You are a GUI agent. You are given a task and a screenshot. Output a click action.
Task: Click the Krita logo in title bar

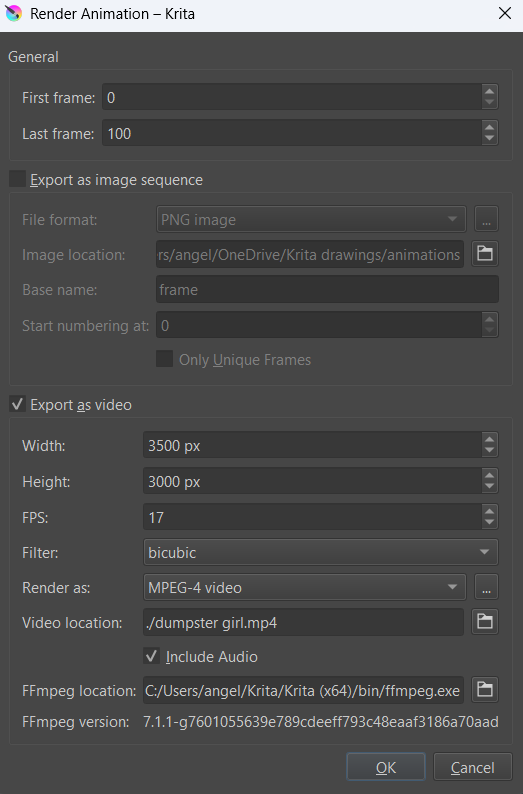(x=14, y=14)
